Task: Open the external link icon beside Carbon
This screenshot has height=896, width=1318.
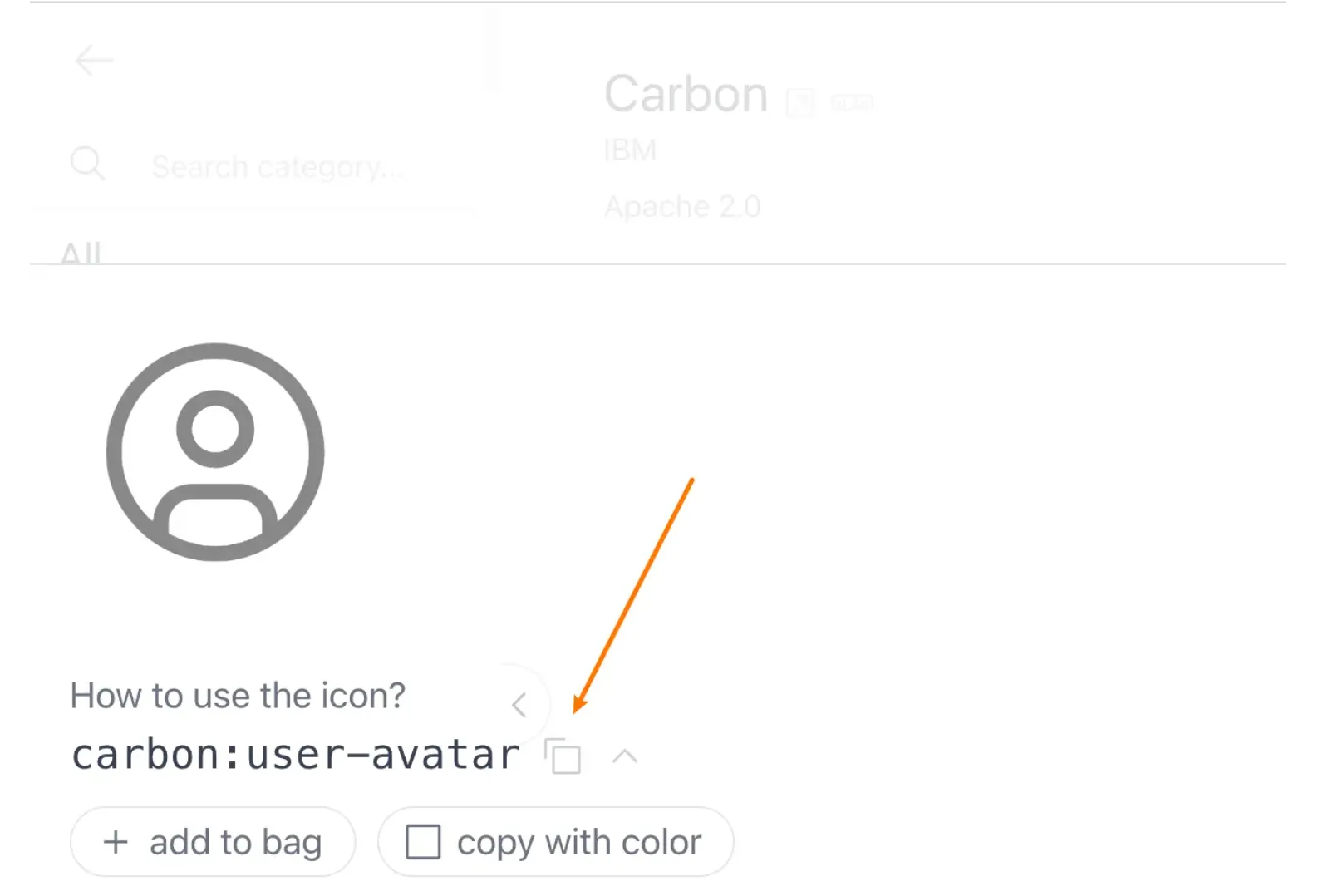Action: pyautogui.click(x=800, y=102)
